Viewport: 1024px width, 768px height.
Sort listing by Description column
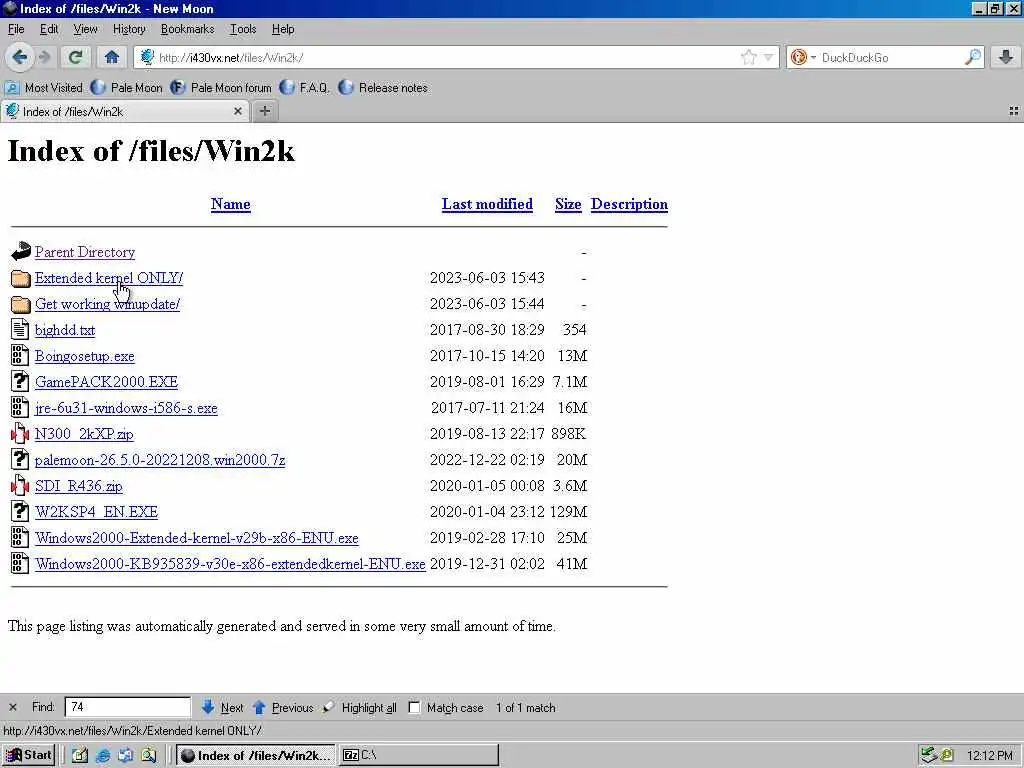(x=629, y=204)
